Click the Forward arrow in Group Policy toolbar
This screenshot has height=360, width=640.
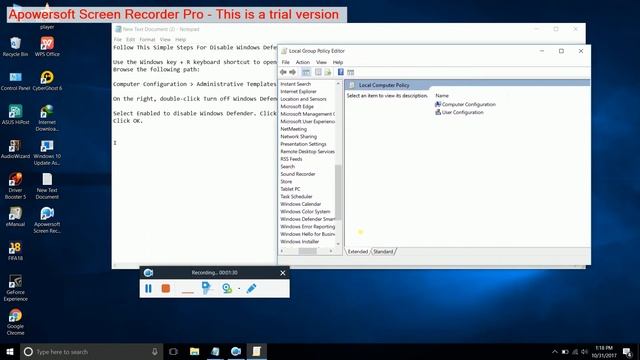(x=293, y=72)
